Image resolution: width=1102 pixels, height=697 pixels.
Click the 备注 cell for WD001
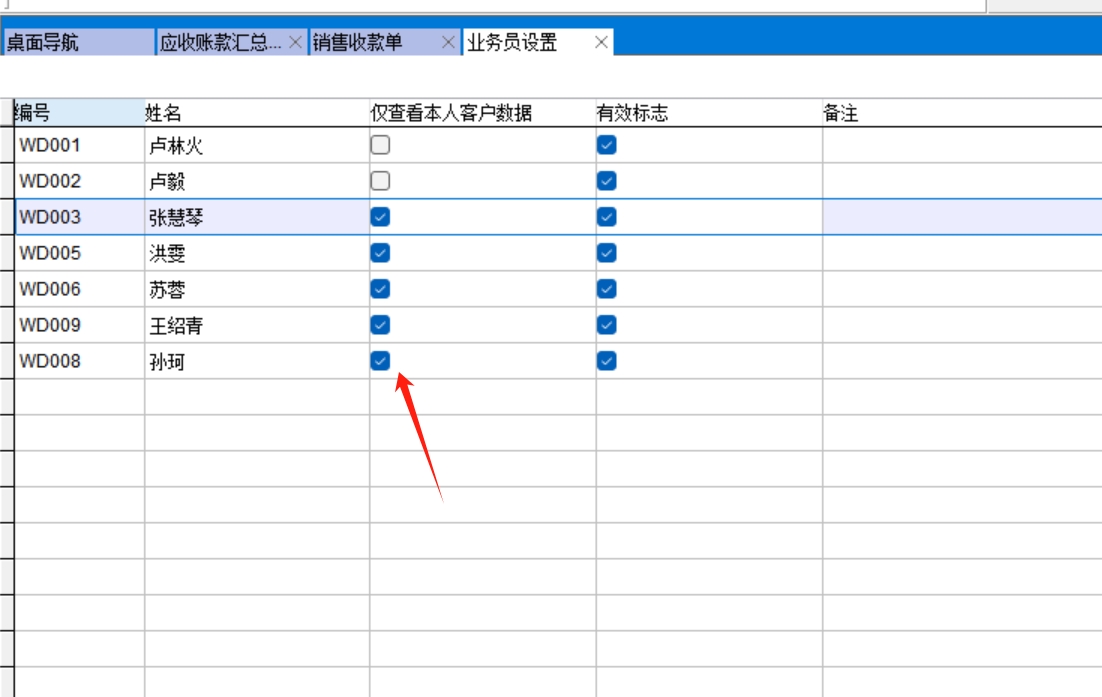(960, 145)
